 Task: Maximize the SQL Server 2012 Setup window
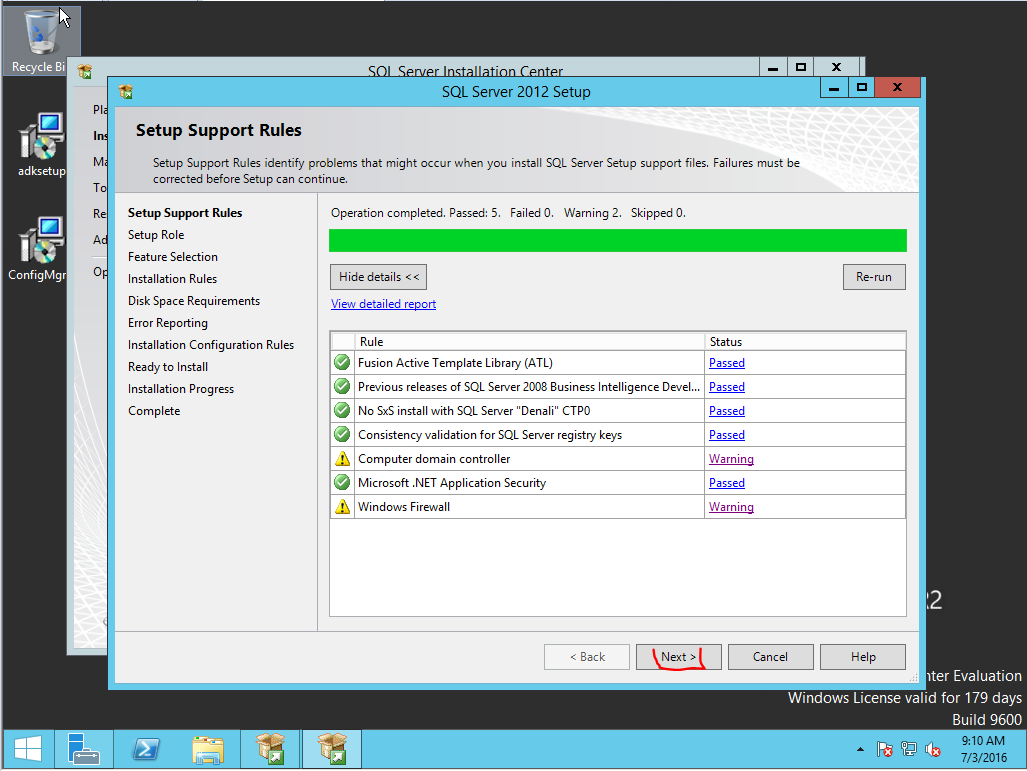tap(861, 87)
